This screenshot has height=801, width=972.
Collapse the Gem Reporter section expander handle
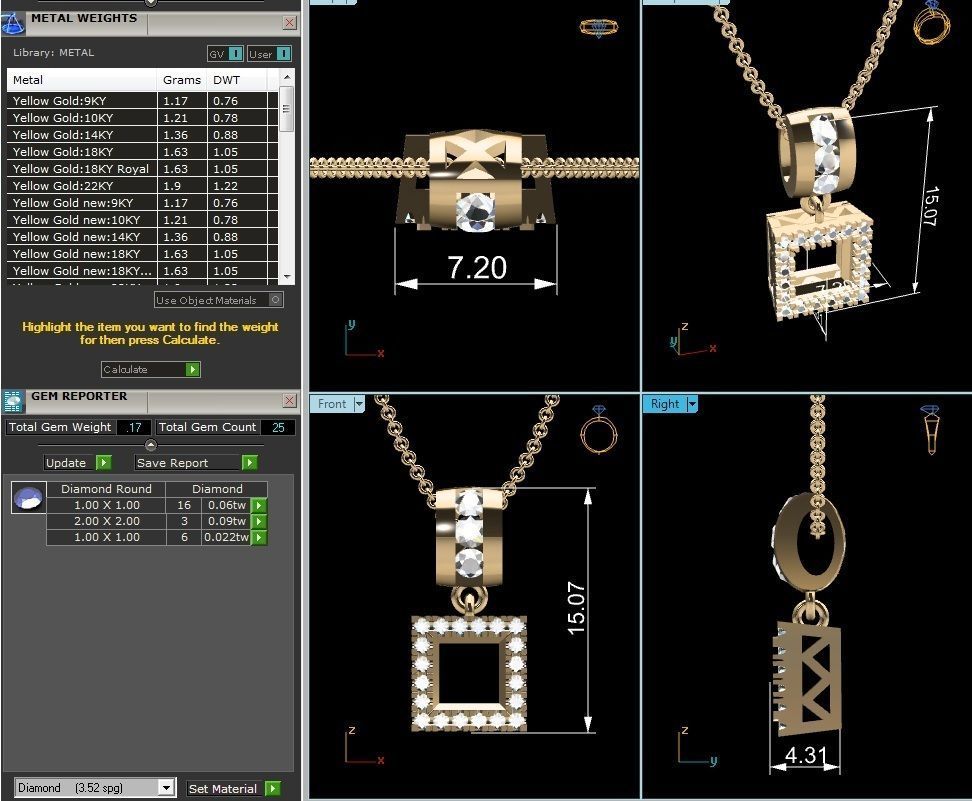pyautogui.click(x=151, y=445)
